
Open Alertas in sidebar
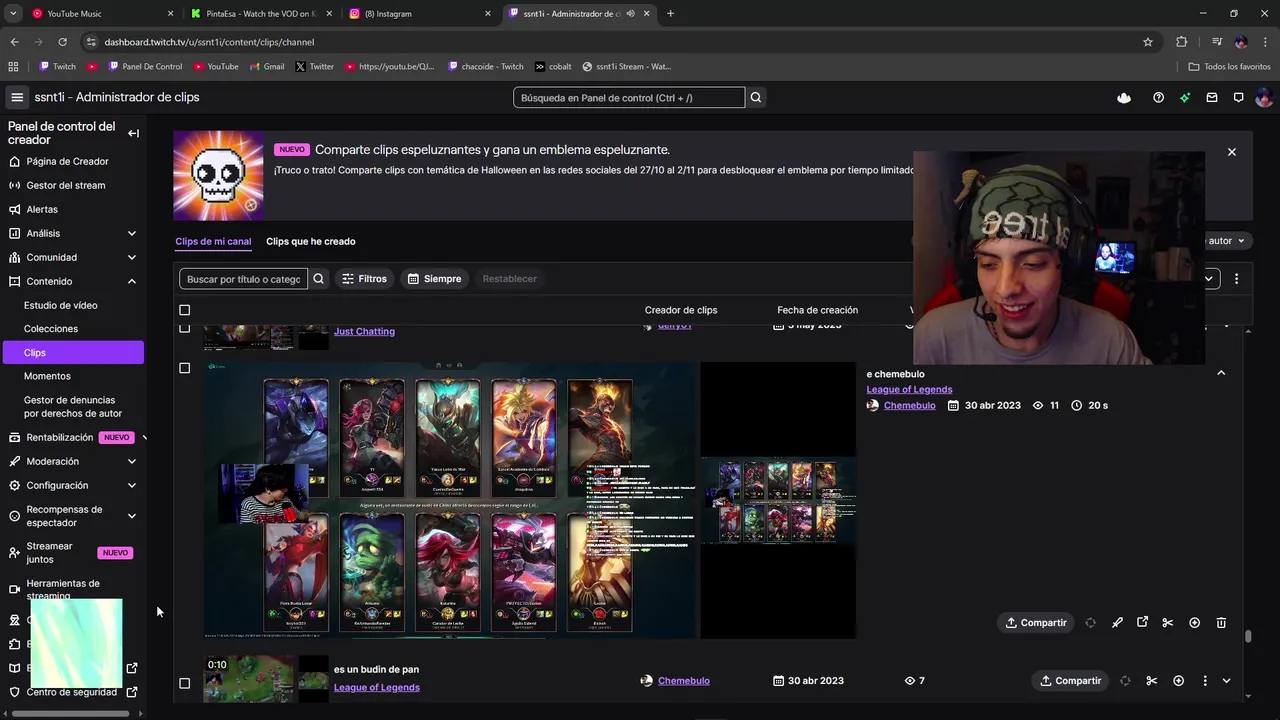click(42, 209)
